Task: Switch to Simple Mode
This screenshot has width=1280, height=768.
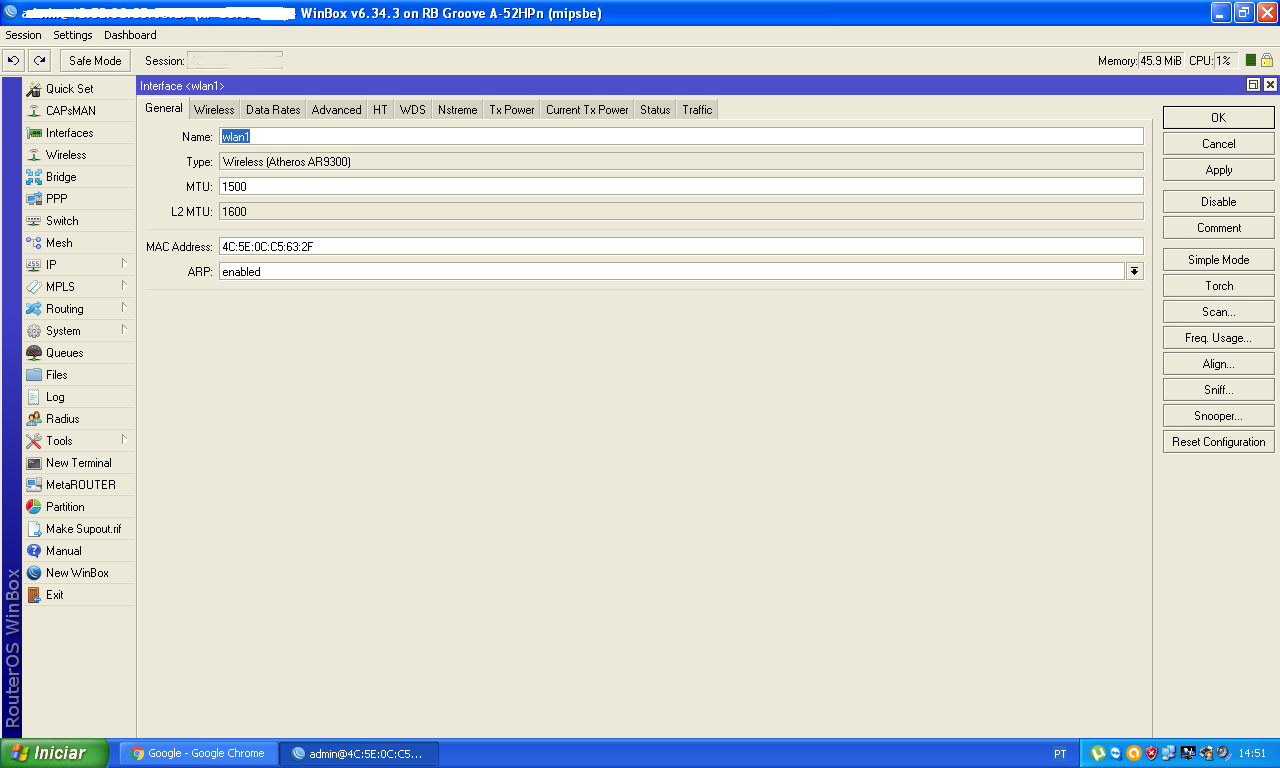Action: tap(1218, 260)
